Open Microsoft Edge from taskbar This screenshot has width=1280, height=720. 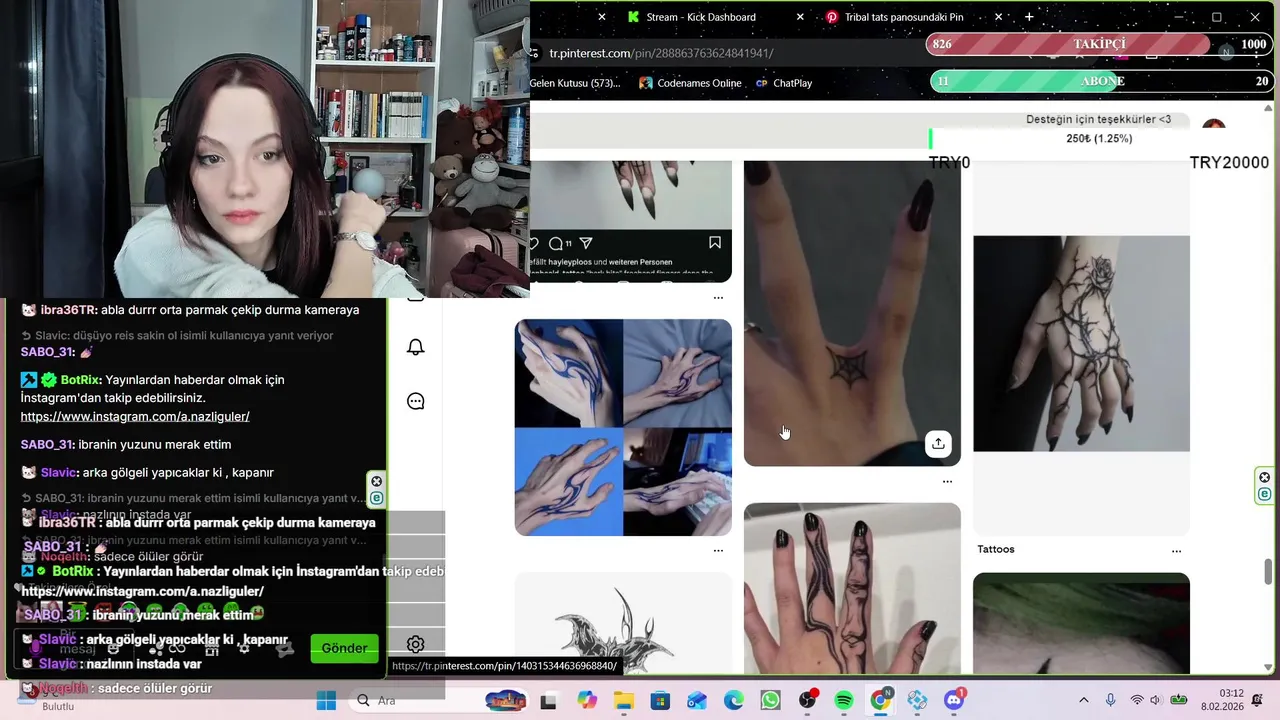tap(734, 701)
